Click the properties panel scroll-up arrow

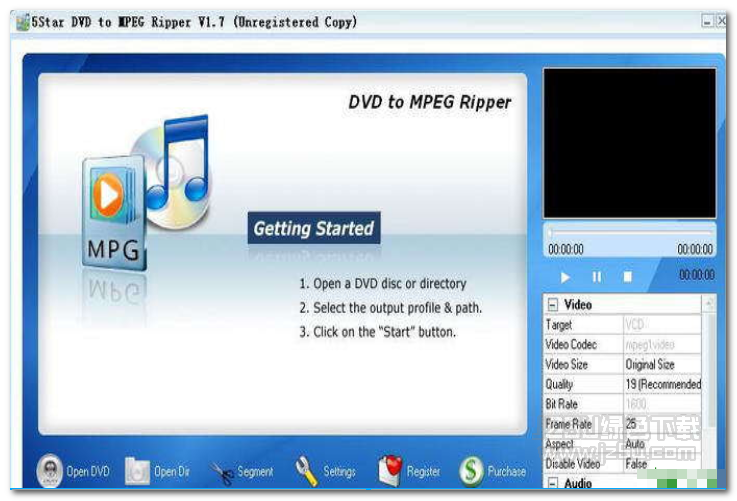[x=709, y=304]
